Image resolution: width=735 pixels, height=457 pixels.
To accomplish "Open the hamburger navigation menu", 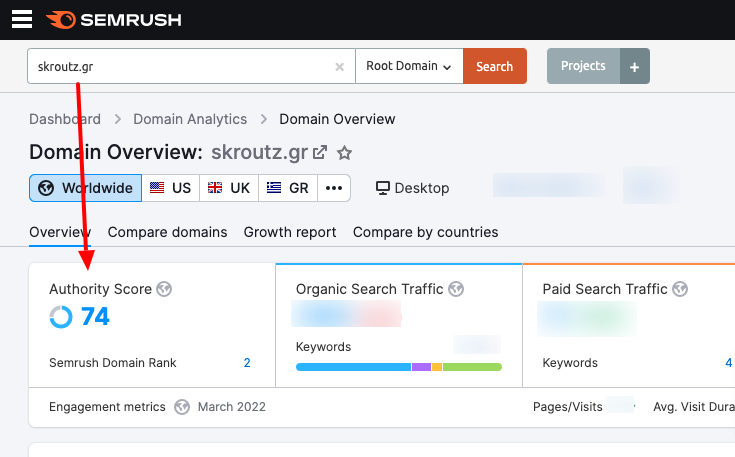I will pyautogui.click(x=22, y=20).
